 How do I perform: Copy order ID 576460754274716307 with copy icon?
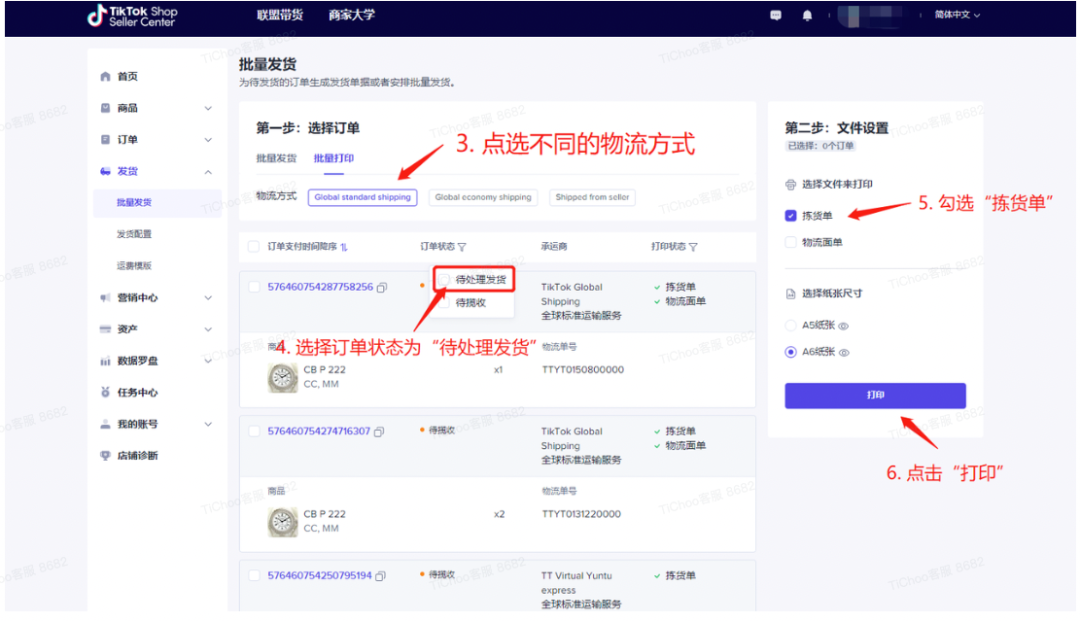[x=379, y=432]
